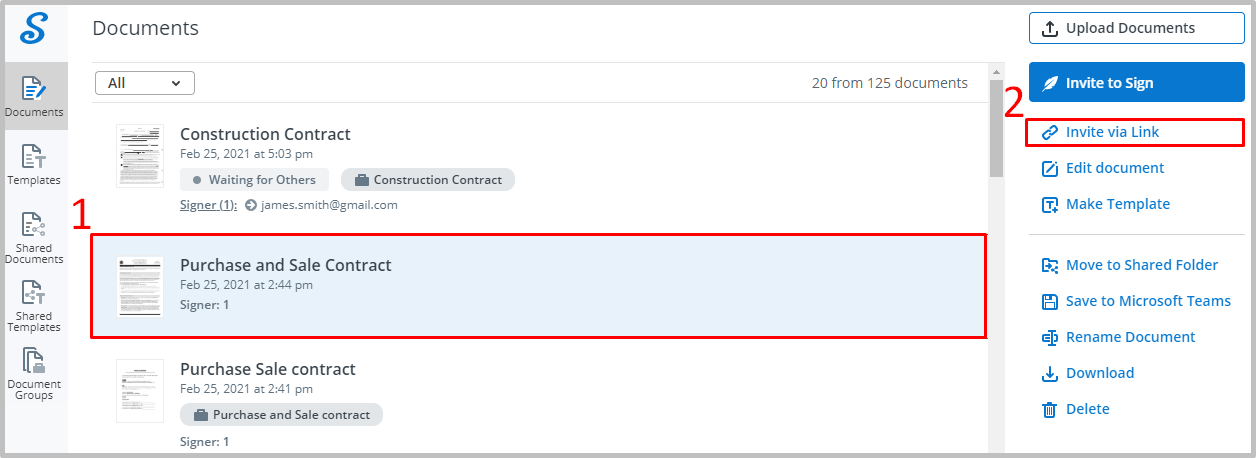Click Upload Documents button
Viewport: 1256px width, 458px height.
[x=1137, y=28]
